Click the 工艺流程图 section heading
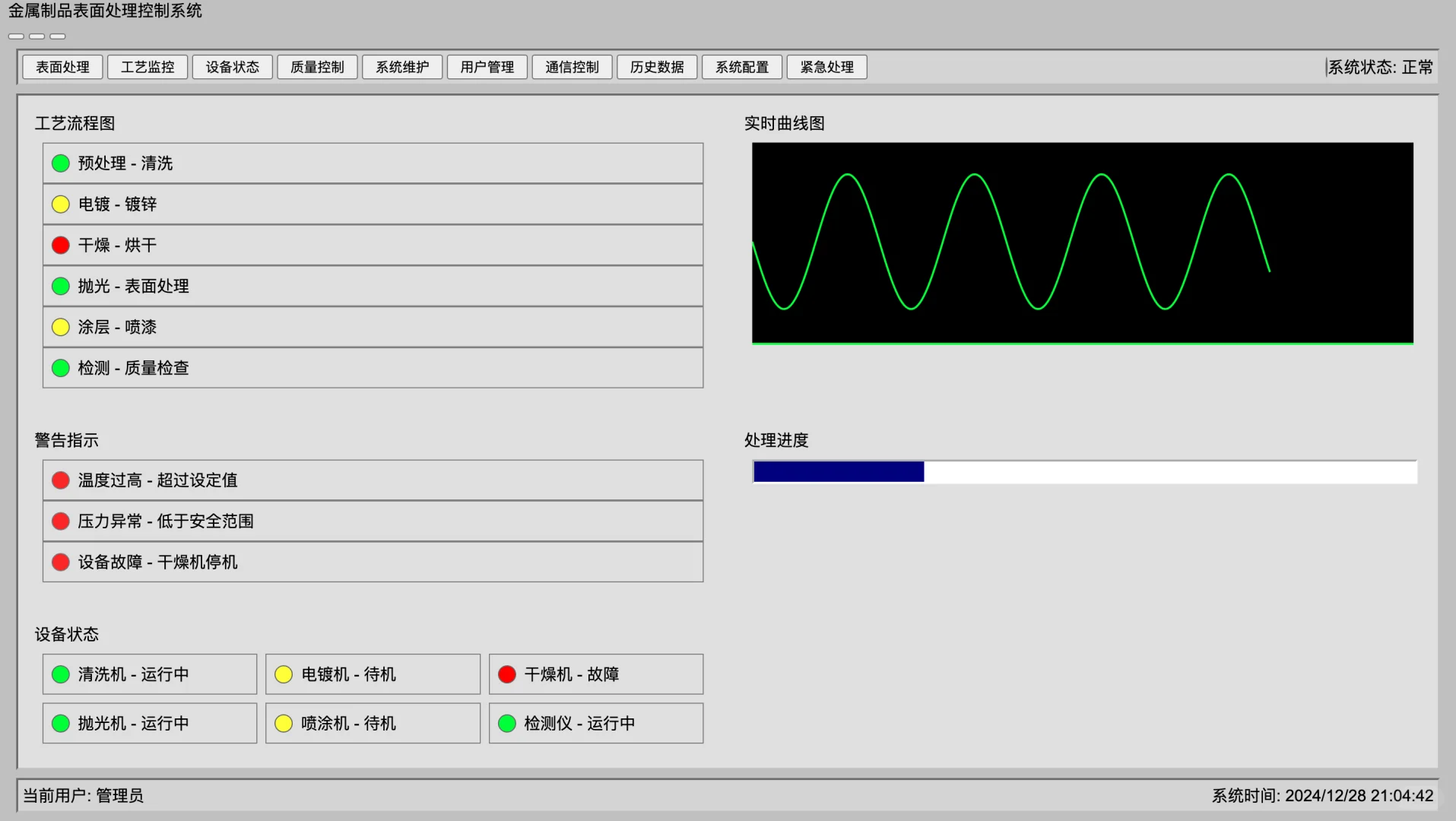The height and width of the screenshot is (821, 1456). click(x=75, y=123)
